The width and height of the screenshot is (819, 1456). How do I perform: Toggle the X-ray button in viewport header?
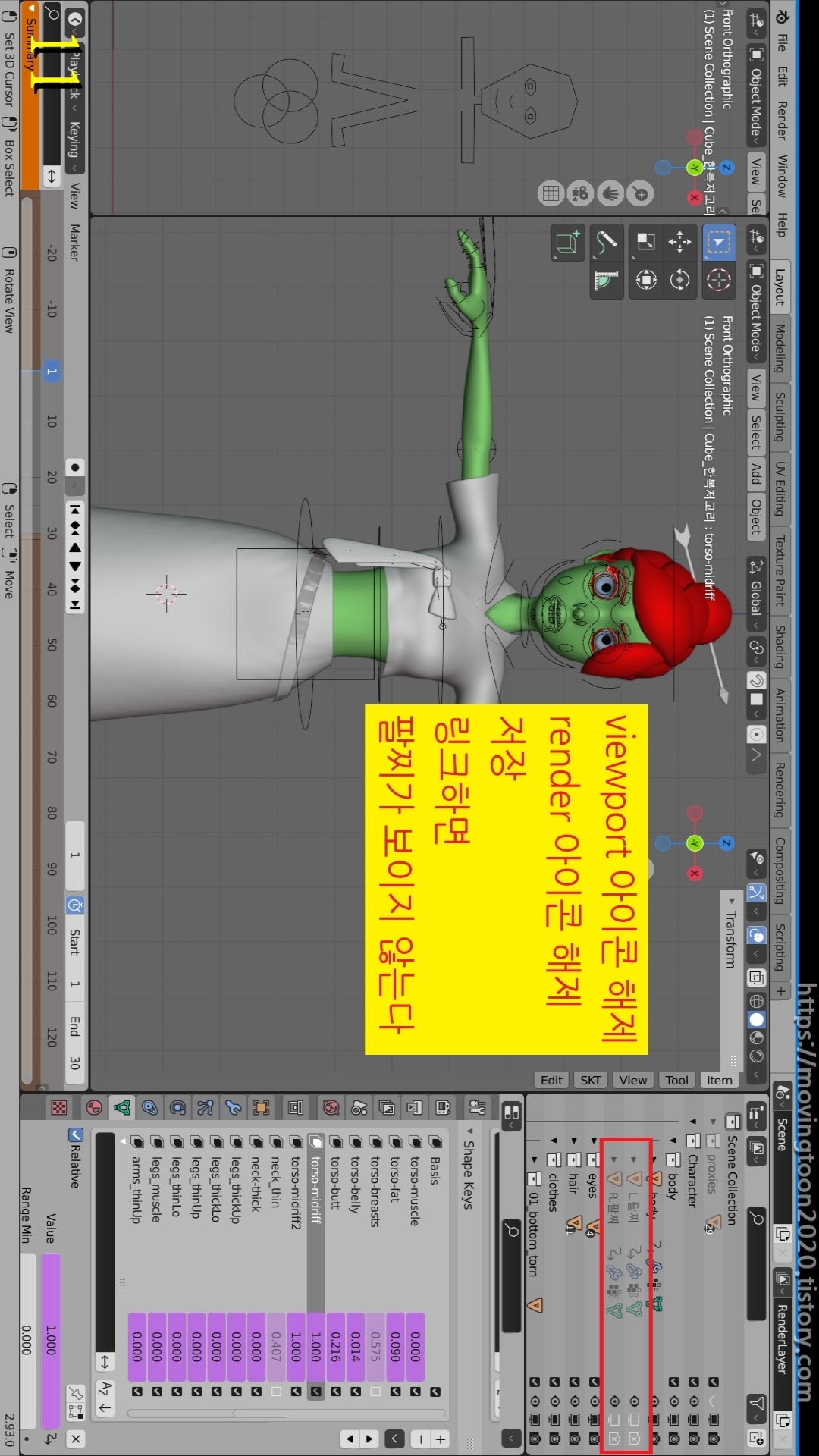pos(756,977)
